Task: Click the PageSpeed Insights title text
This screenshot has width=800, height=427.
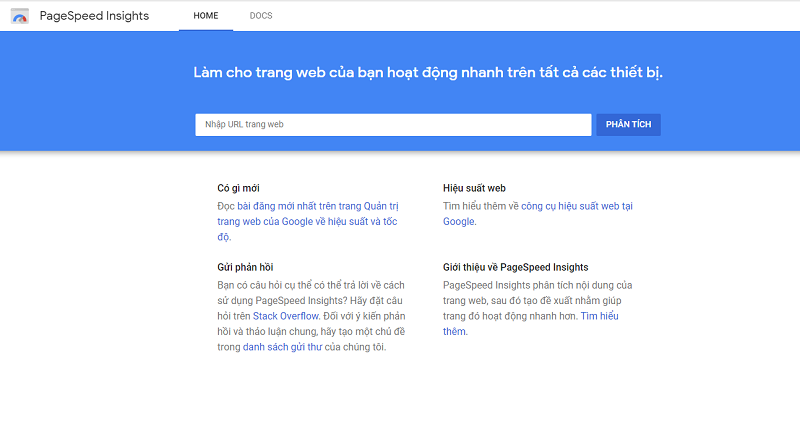Action: pyautogui.click(x=94, y=16)
